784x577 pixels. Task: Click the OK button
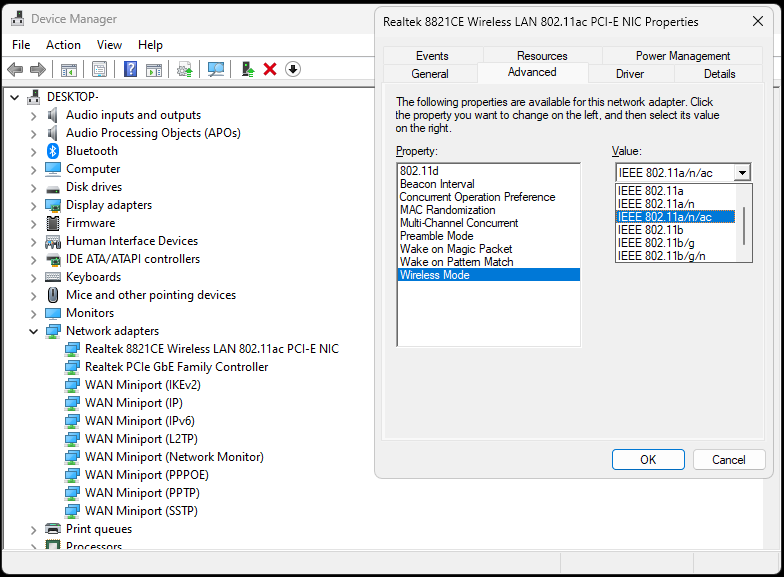(x=648, y=460)
